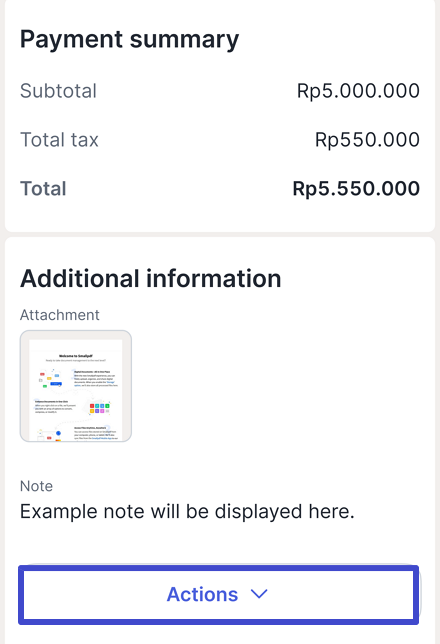Click the Subtotal label
Screen dimensions: 440x644
pyautogui.click(x=58, y=91)
